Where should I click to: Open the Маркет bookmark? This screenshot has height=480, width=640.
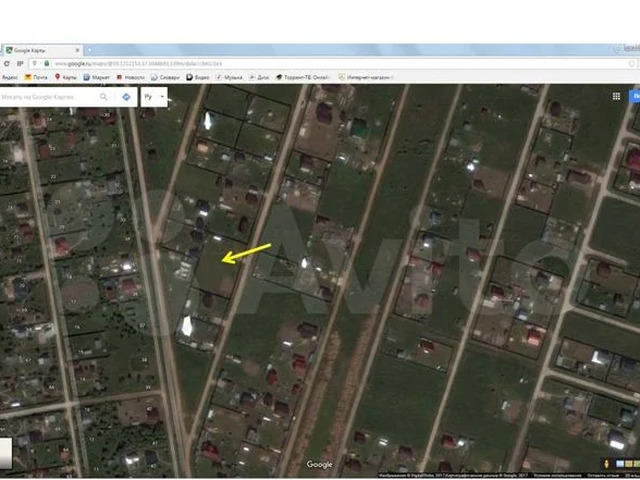96,77
